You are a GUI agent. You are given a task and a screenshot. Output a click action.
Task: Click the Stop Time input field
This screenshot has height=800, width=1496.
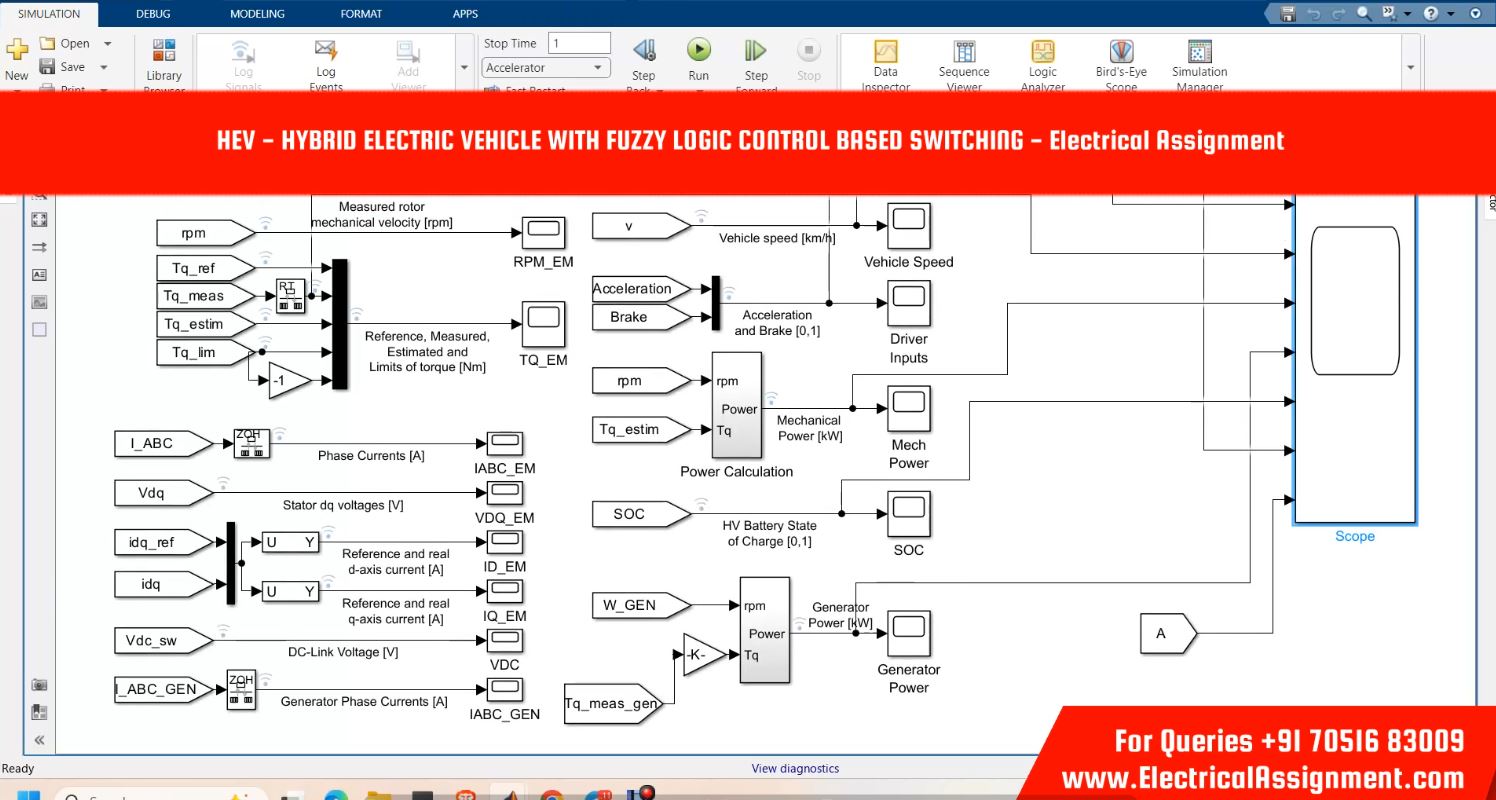[578, 44]
